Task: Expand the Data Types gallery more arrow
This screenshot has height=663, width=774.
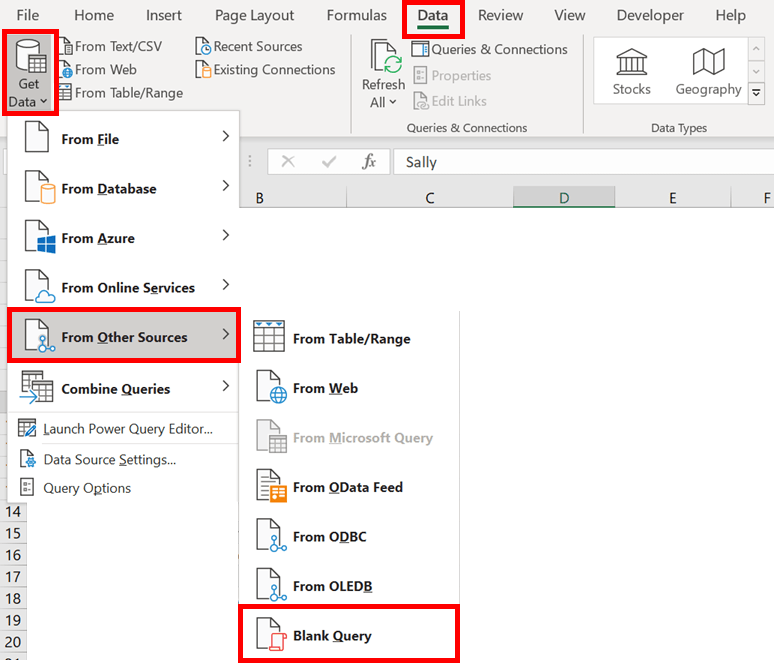Action: [x=756, y=92]
